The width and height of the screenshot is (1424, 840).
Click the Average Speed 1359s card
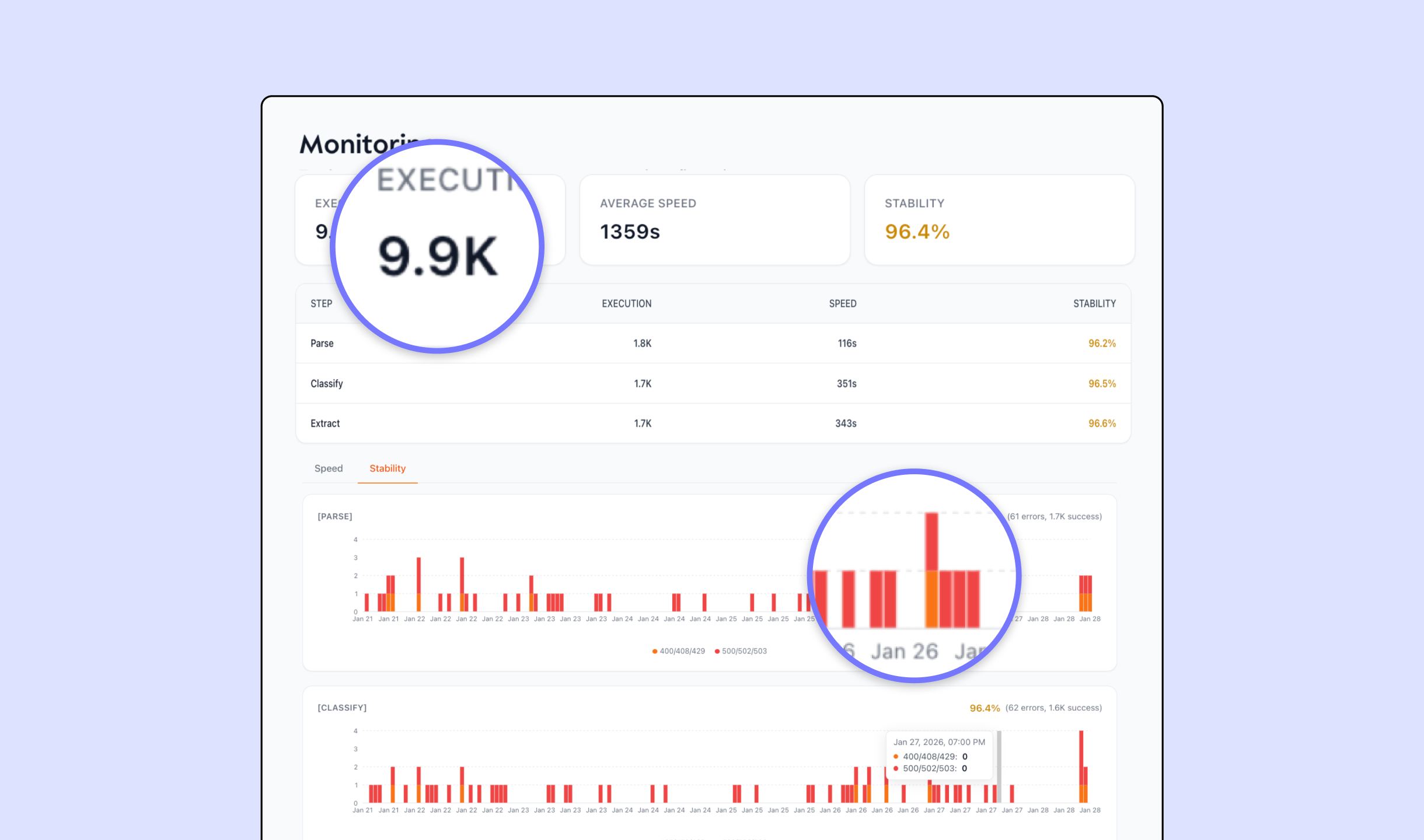pos(714,220)
